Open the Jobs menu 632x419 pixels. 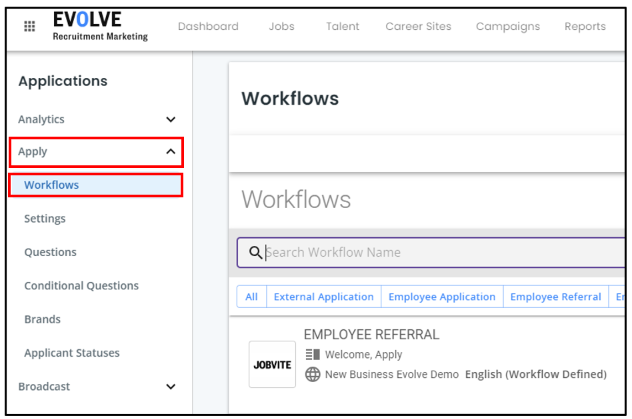(x=282, y=27)
